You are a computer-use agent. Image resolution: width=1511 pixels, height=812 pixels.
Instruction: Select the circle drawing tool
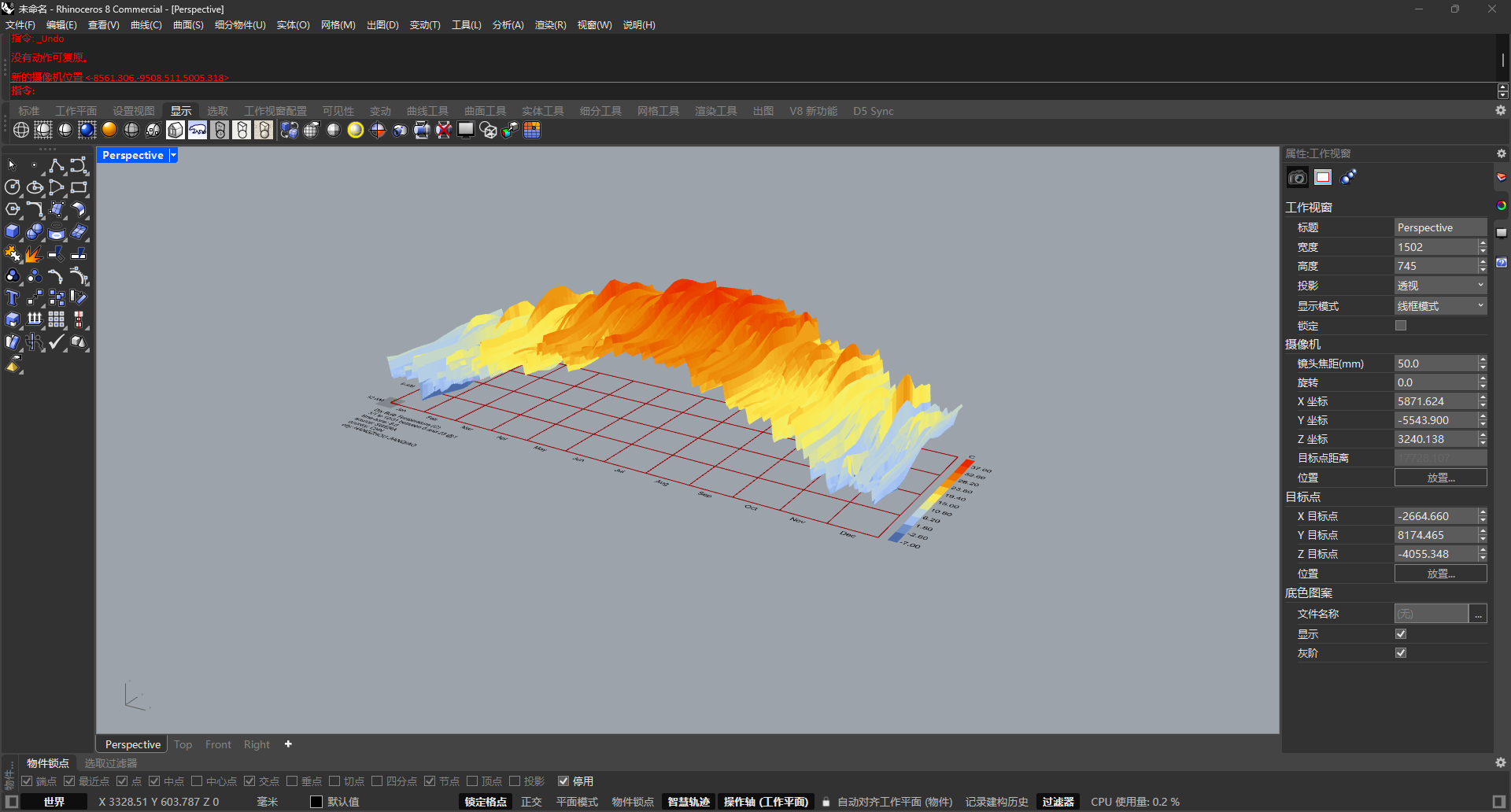pyautogui.click(x=12, y=187)
